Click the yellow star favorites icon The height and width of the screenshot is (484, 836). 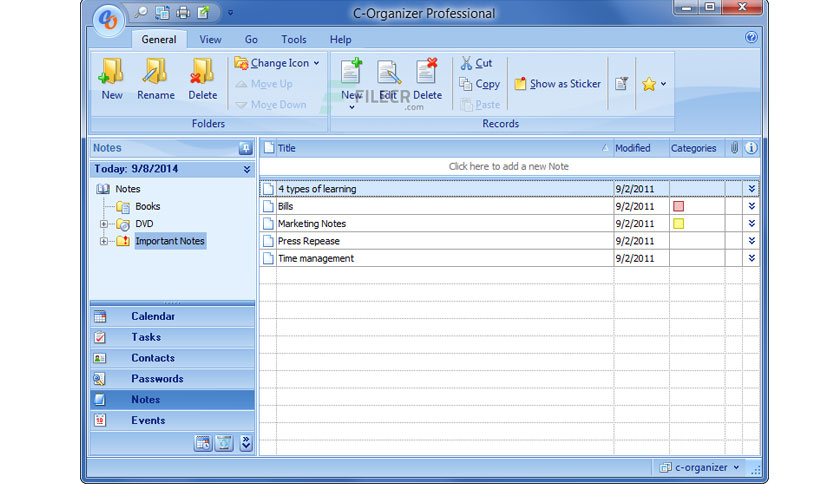(x=649, y=84)
